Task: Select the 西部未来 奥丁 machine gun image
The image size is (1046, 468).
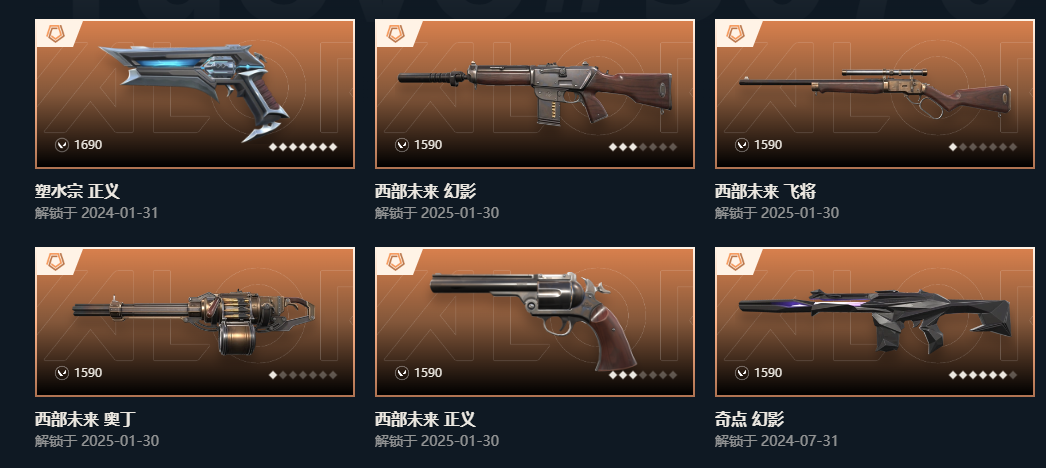Action: tap(193, 324)
